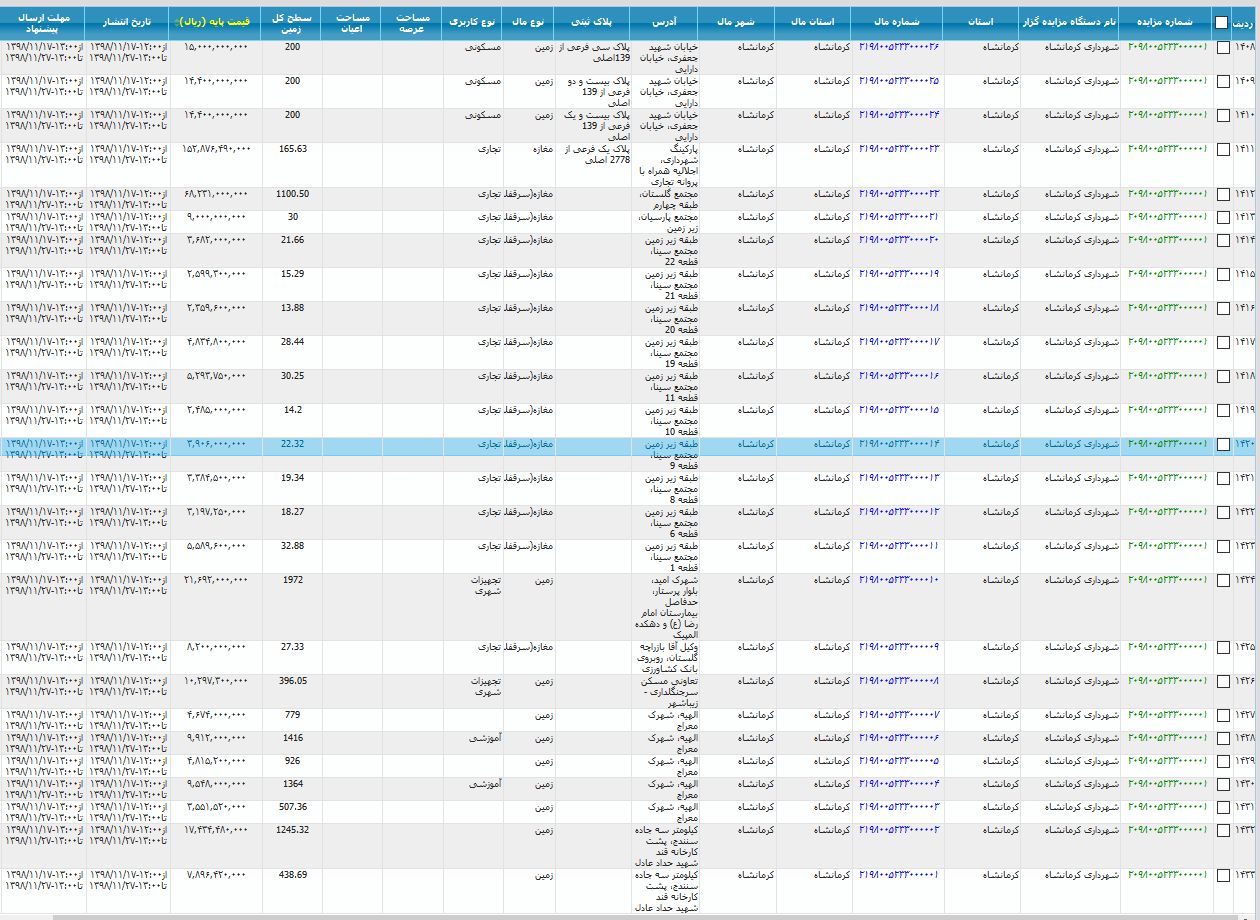Open the auction number link in row ۱۴۲۶
Screen dimensions: 1260x920
[1166, 681]
